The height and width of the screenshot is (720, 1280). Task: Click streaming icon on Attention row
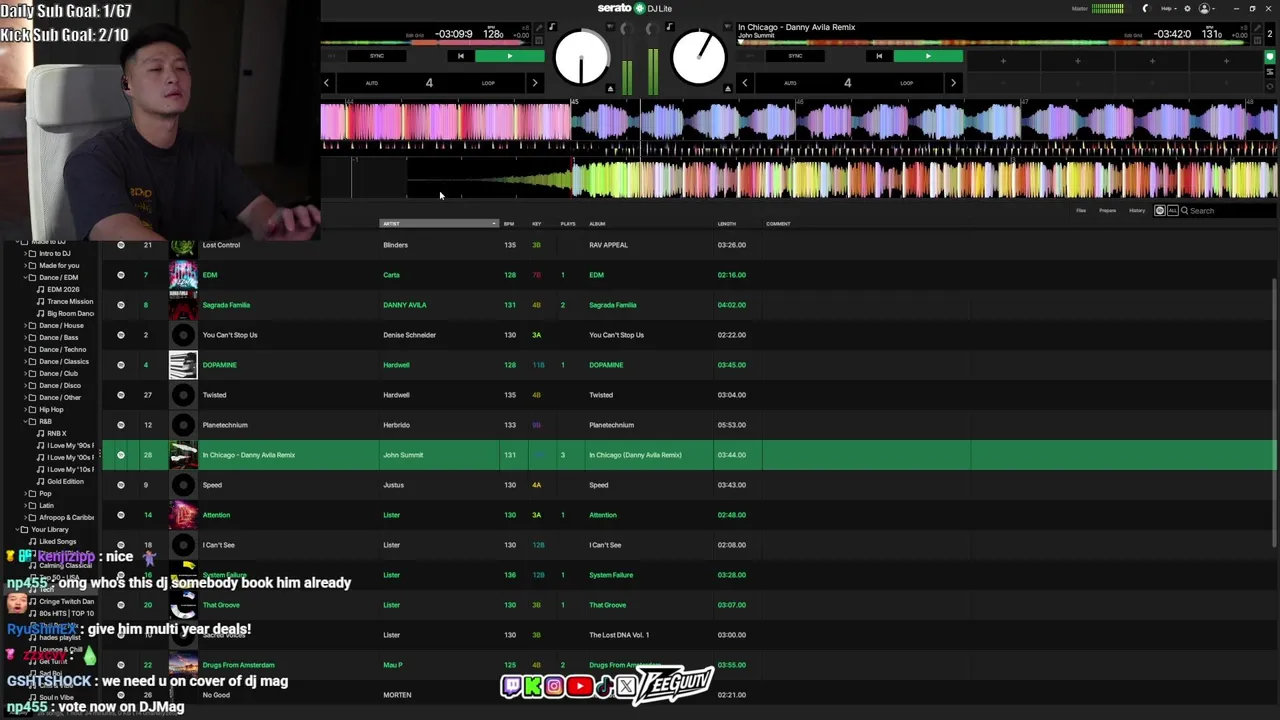click(x=121, y=515)
